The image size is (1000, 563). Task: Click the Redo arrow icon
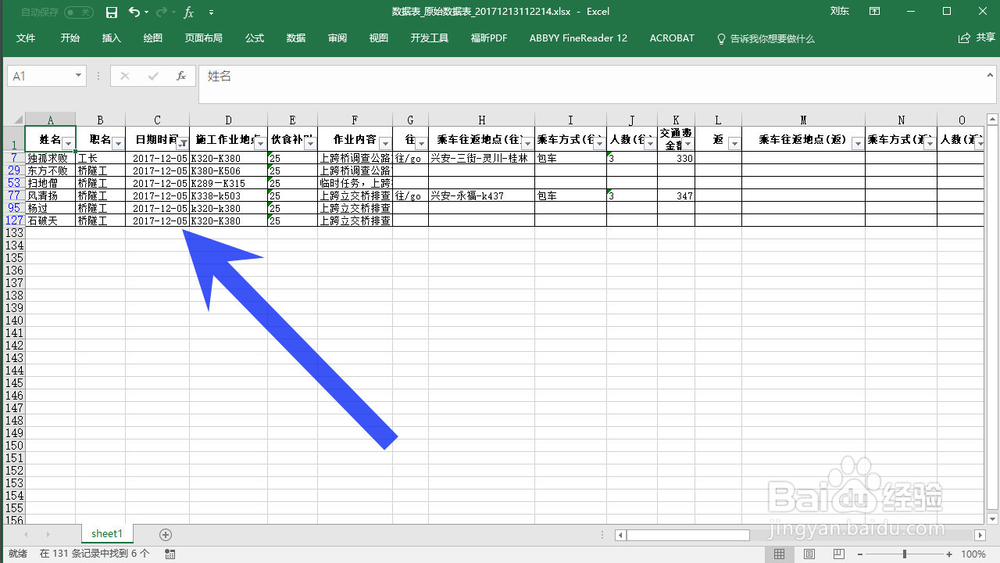161,12
